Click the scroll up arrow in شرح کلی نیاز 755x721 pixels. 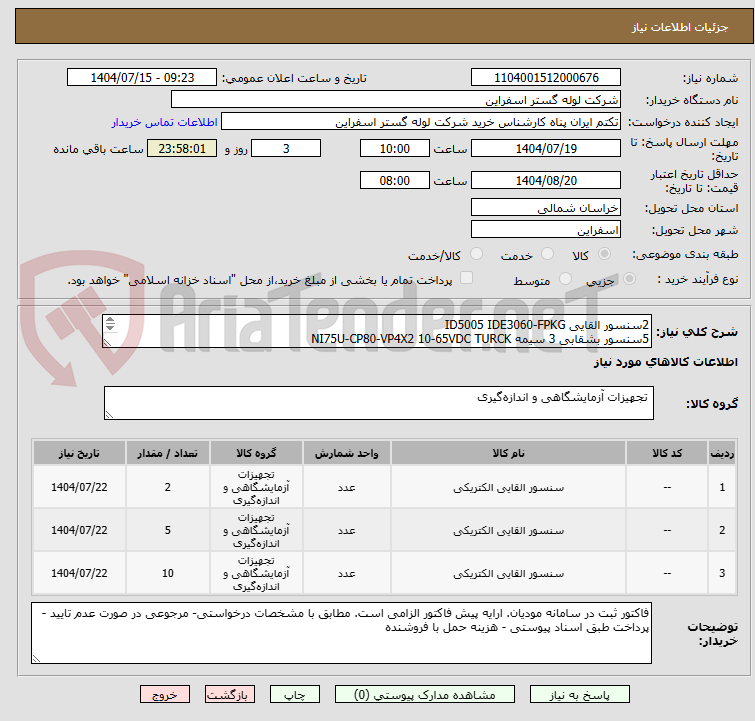point(110,320)
